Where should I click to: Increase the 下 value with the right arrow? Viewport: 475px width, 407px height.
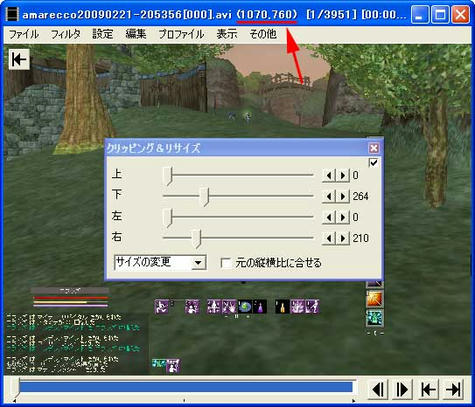pos(343,196)
